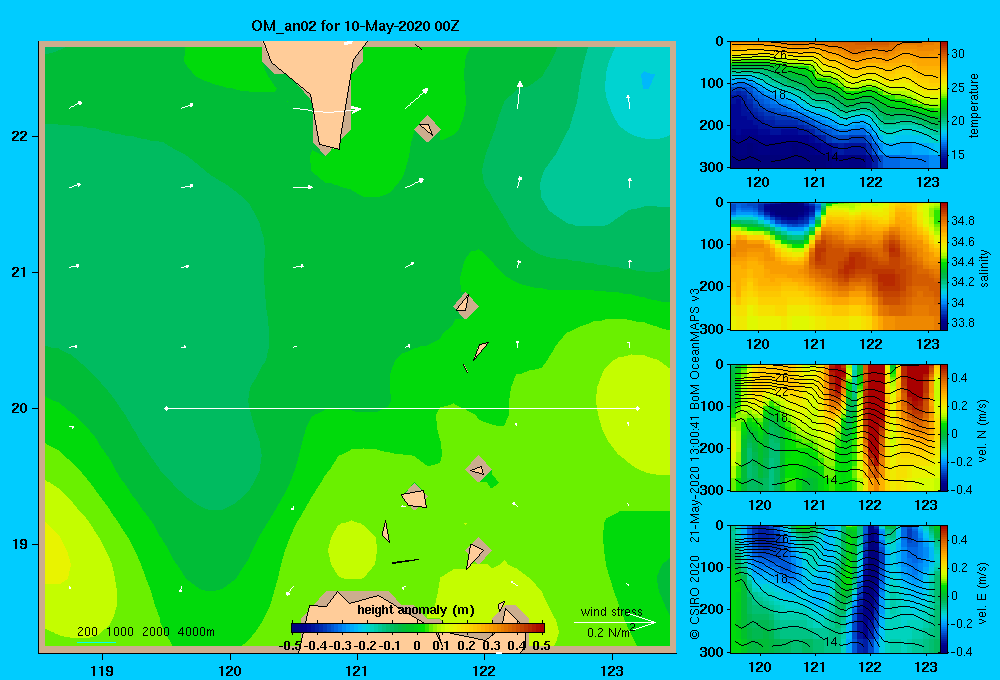Screen dimensions: 1000x680
Task: Click the '14' contour label in the temperature panel
Action: pyautogui.click(x=831, y=156)
